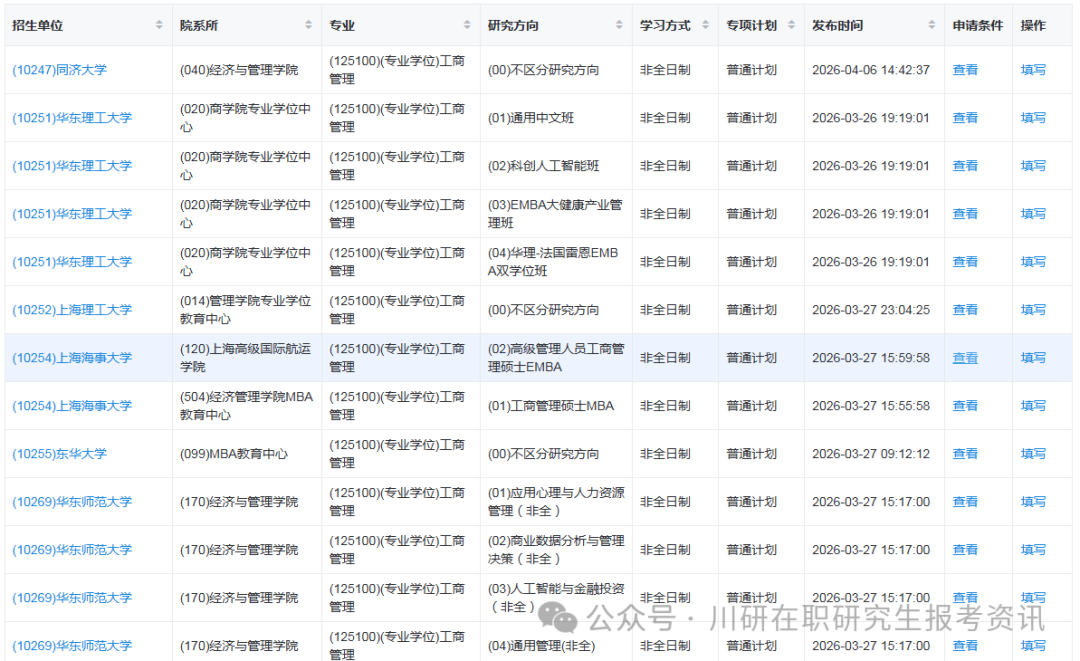
Task: Click 查看 in the 同济大学 row
Action: coord(965,68)
